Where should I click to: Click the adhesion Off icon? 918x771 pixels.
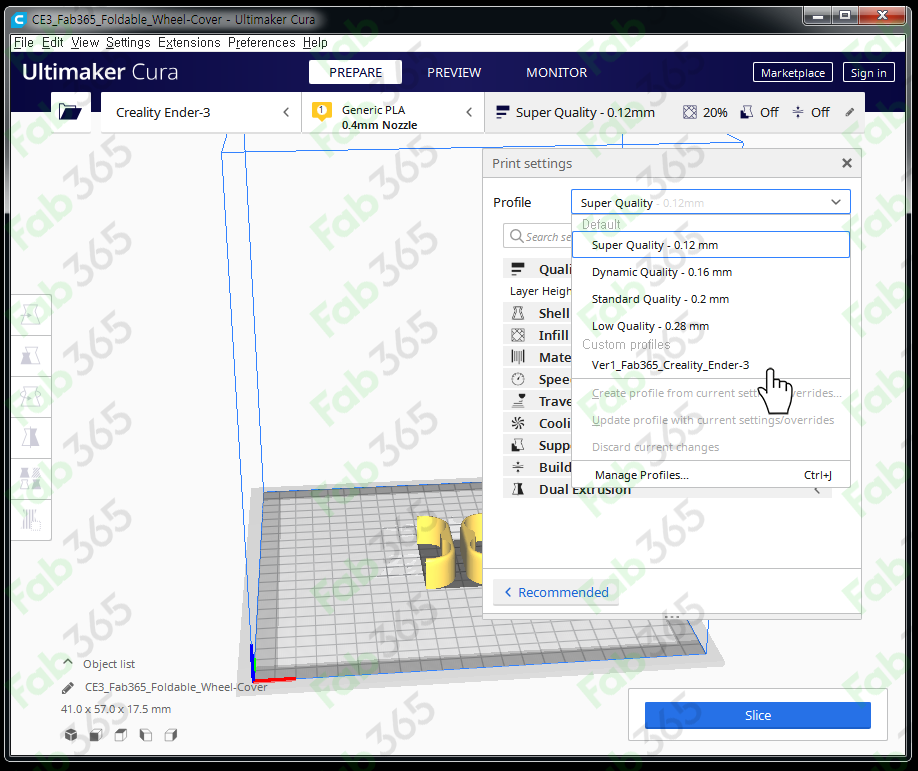(x=797, y=112)
